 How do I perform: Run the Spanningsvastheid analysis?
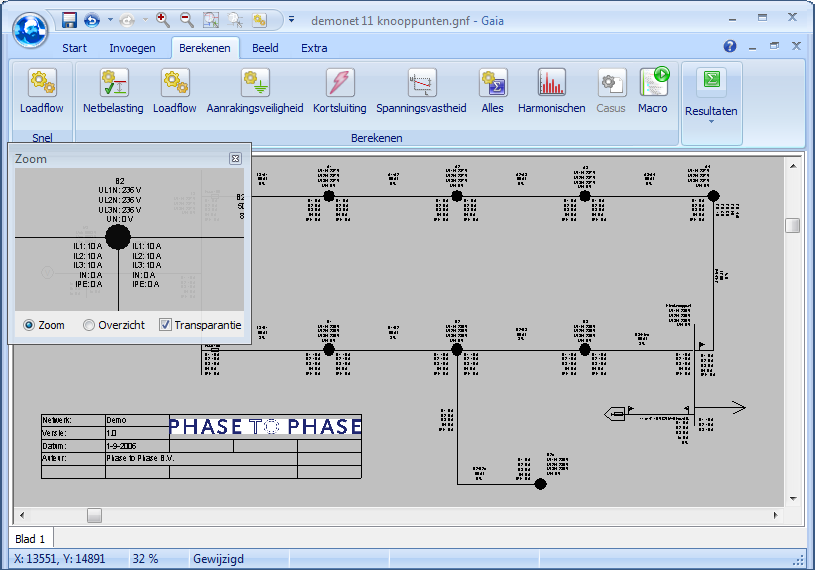[421, 90]
